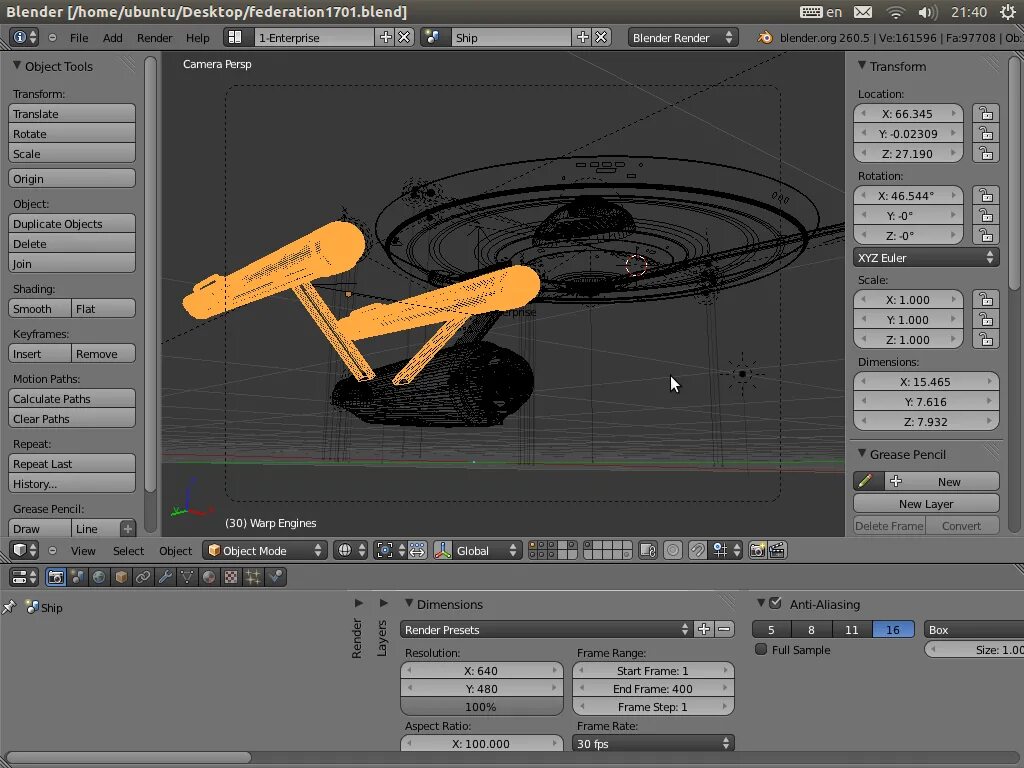1024x768 pixels.
Task: Click the New Layer button
Action: pos(926,504)
